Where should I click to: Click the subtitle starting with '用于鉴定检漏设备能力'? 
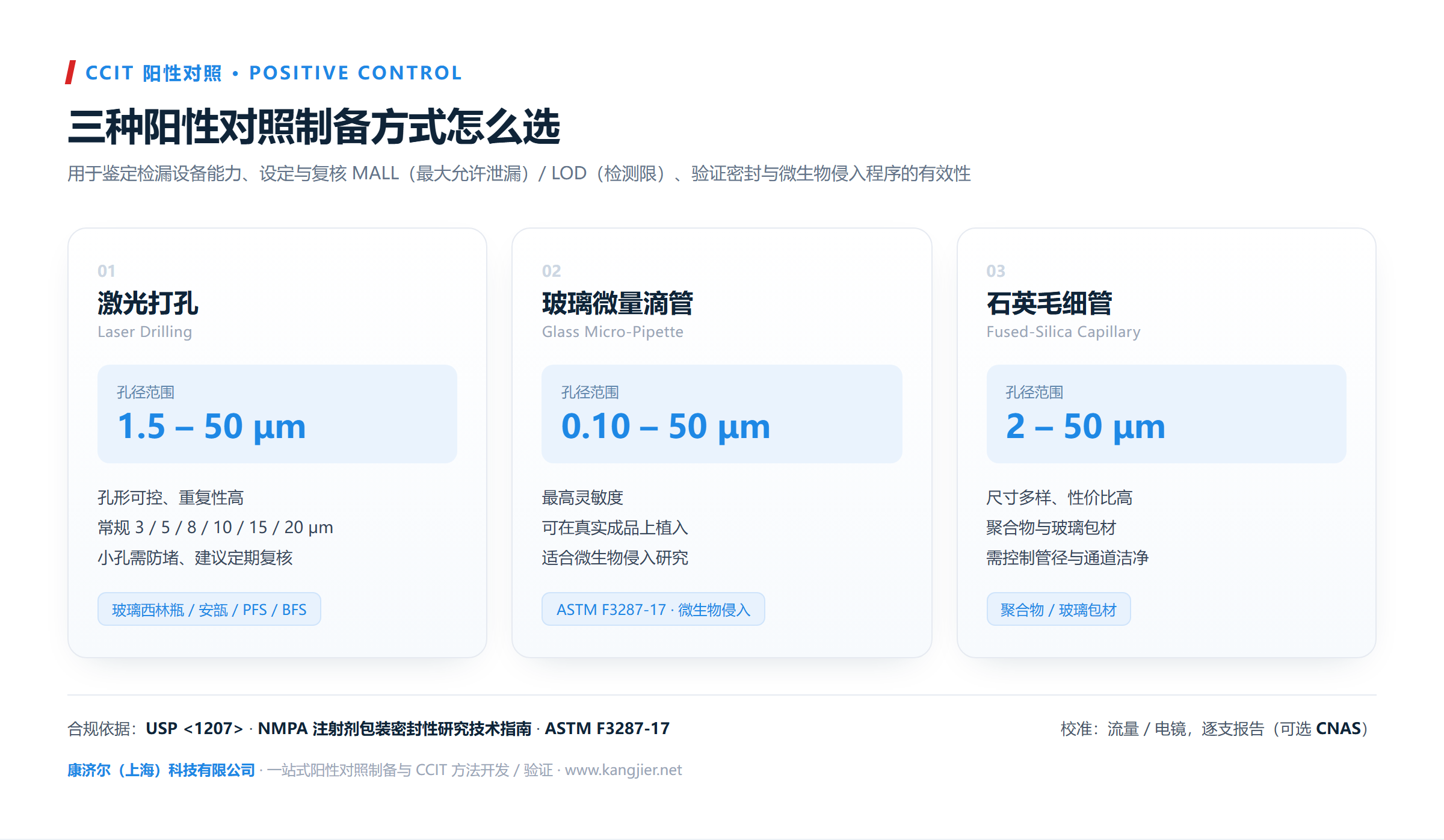519,173
